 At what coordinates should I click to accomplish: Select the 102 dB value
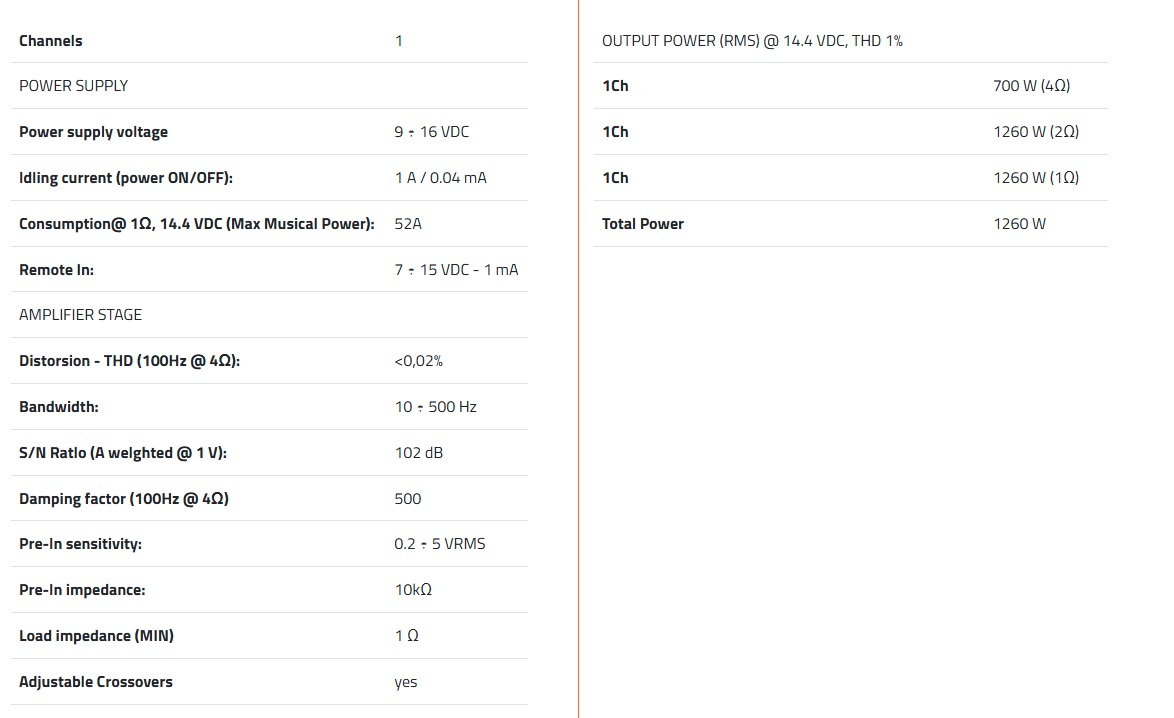[418, 453]
